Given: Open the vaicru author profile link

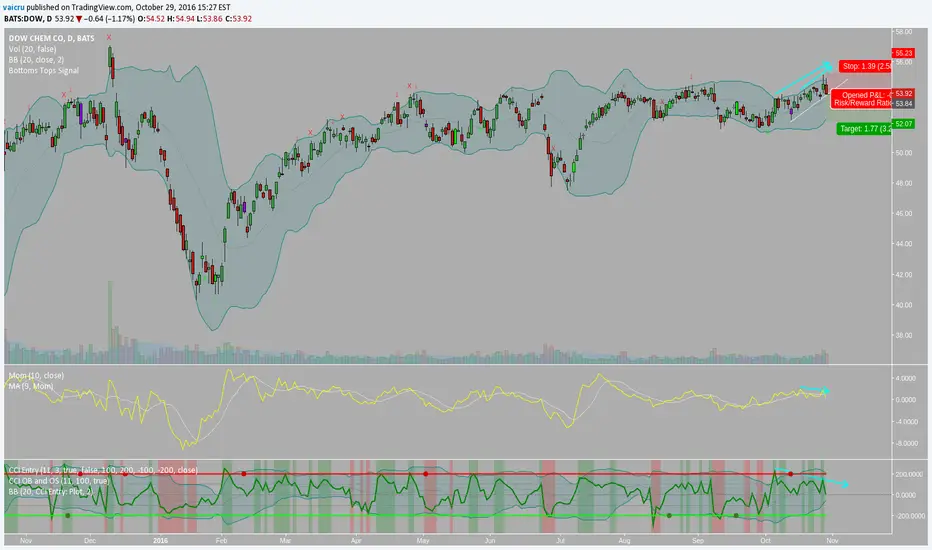Looking at the screenshot, I should (x=13, y=7).
